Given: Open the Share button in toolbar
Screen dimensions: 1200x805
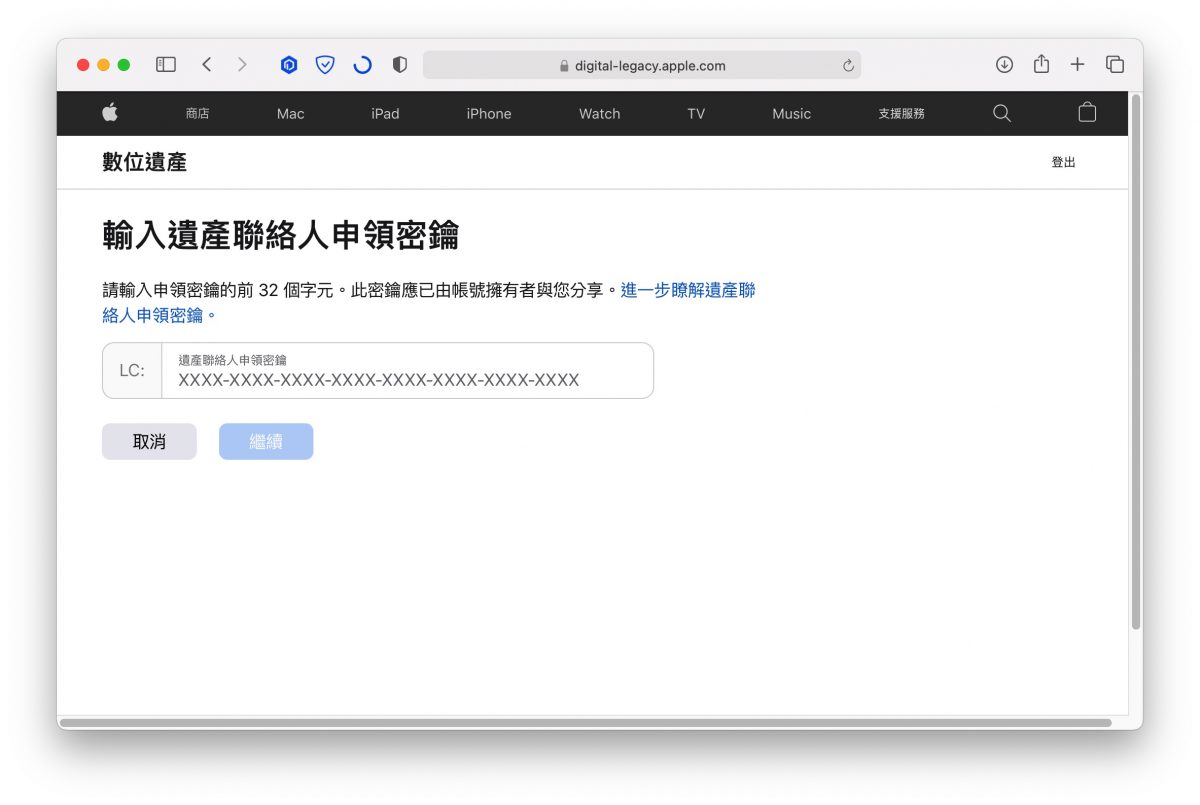Looking at the screenshot, I should pyautogui.click(x=1041, y=64).
